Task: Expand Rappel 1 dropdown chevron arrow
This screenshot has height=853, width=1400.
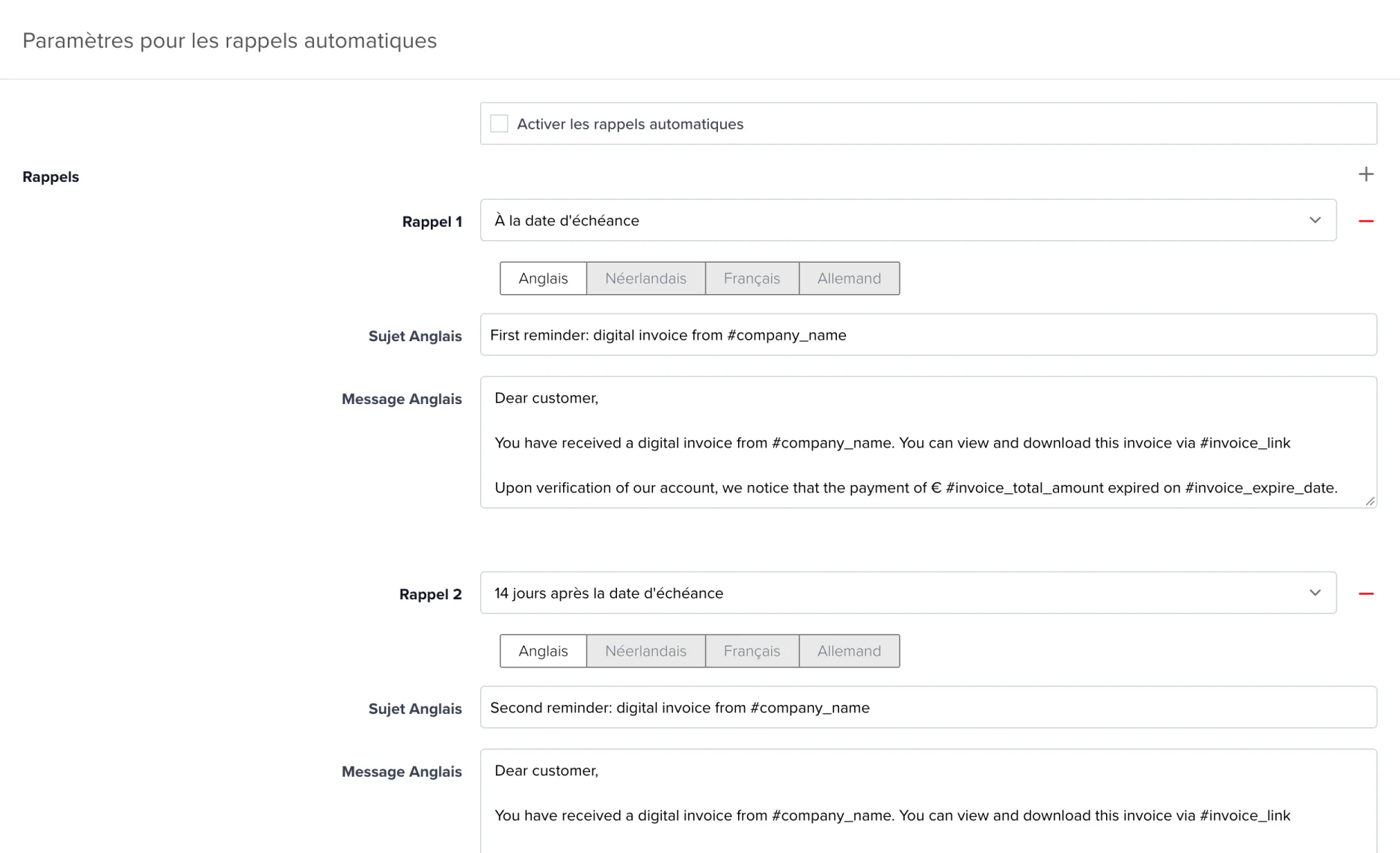Action: (x=1315, y=220)
